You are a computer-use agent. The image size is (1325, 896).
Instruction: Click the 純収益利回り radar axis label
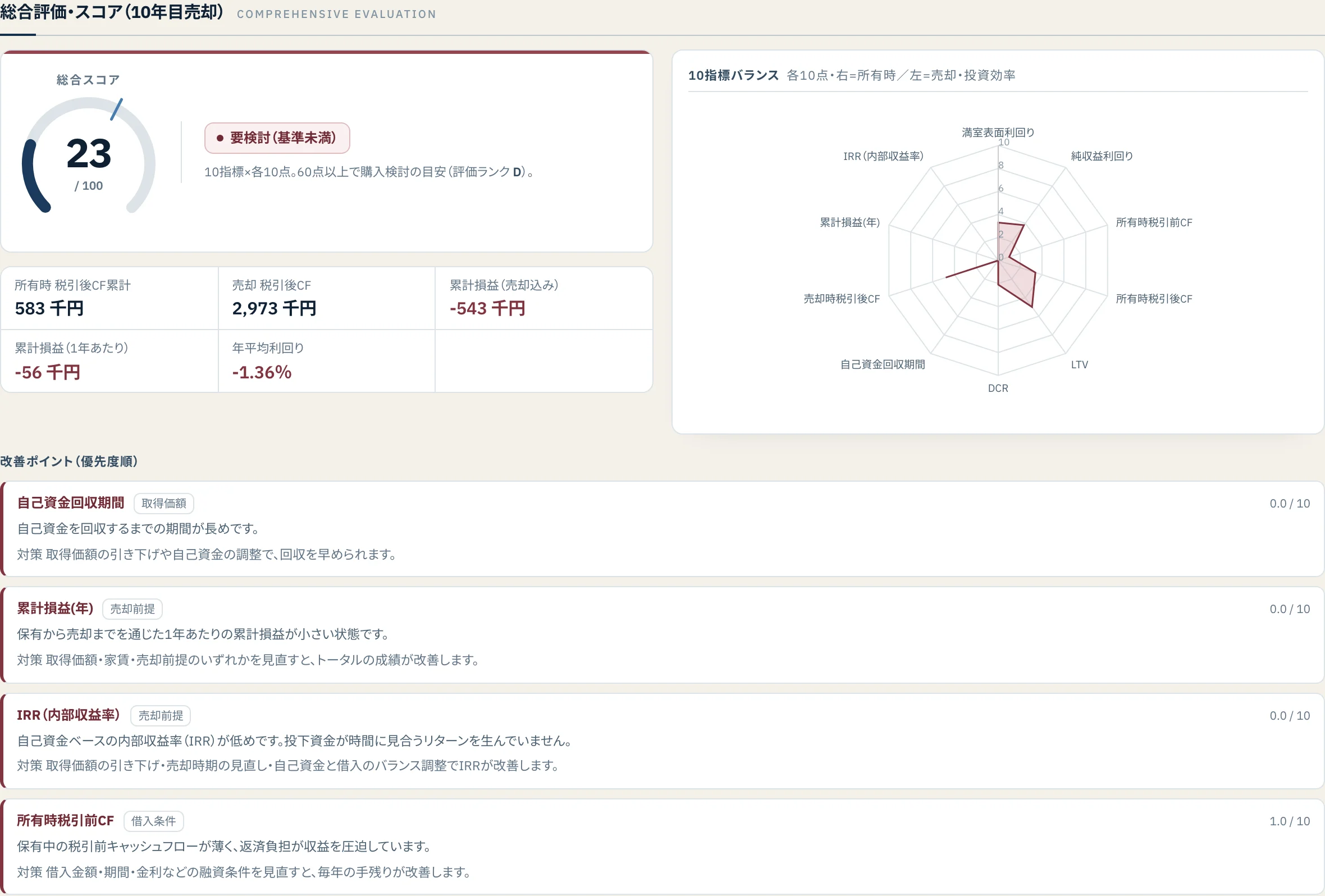tap(1102, 156)
